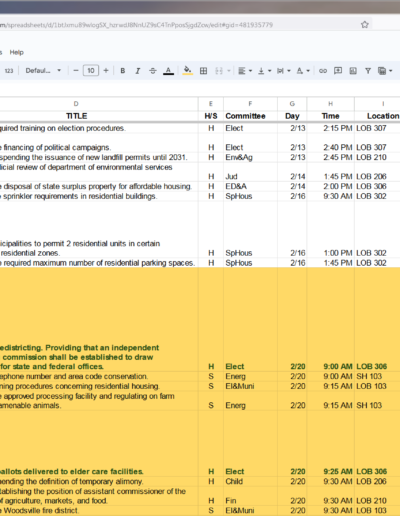400x516 pixels.
Task: Select cell about telephone number and area code conservation
Action: point(99,376)
